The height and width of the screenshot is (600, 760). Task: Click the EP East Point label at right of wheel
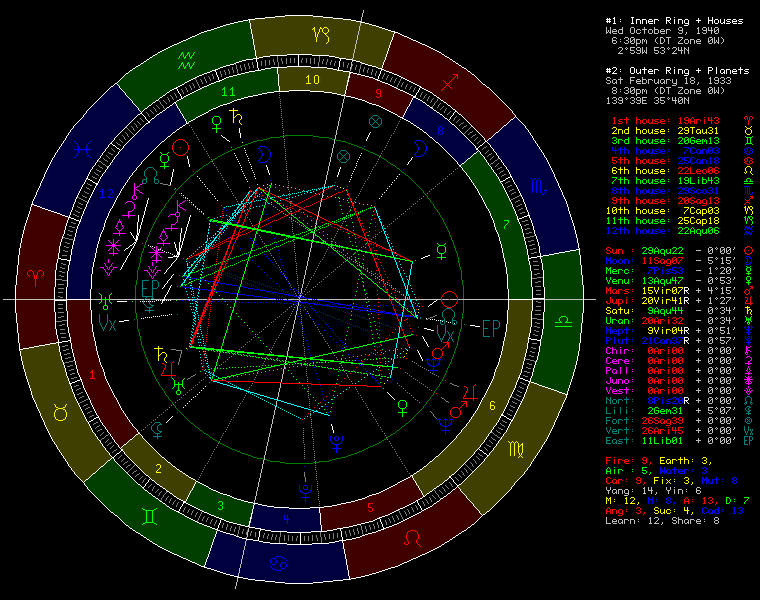click(x=491, y=329)
